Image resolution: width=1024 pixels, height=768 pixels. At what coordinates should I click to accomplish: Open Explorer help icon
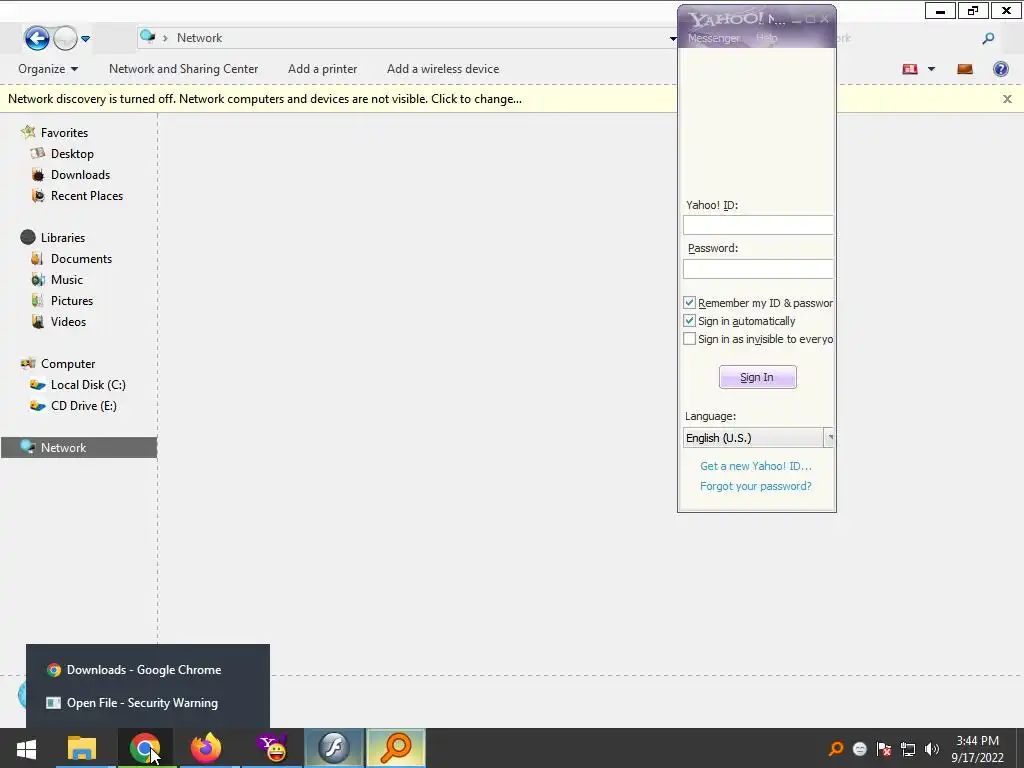click(x=1000, y=69)
